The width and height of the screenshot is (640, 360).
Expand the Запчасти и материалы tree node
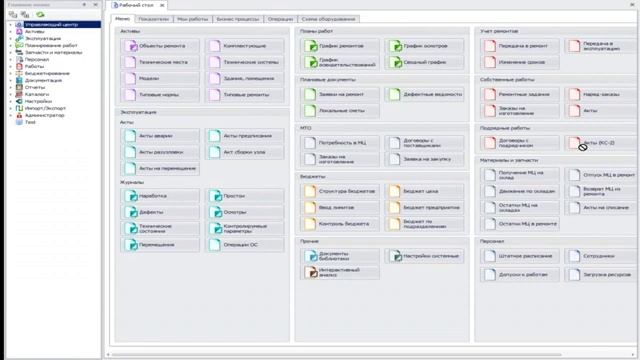11,52
